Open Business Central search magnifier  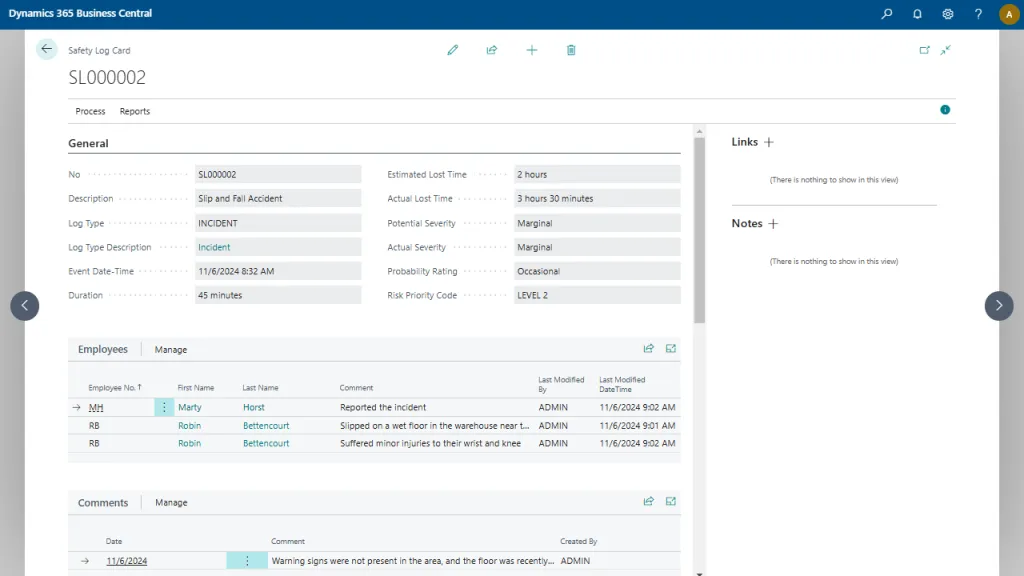[886, 13]
